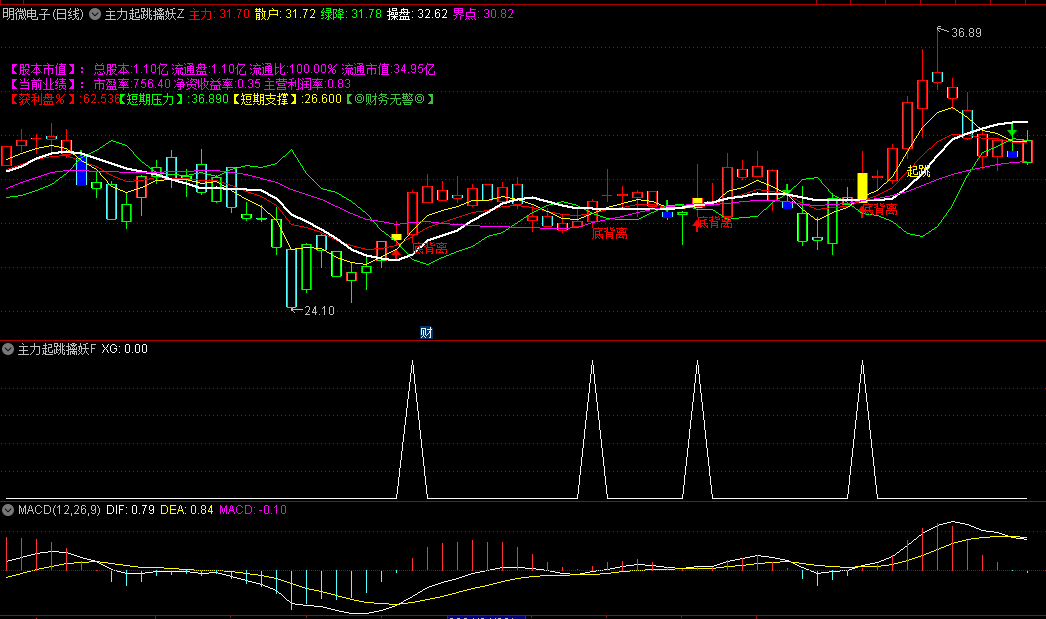This screenshot has height=619, width=1046.
Task: Click the 24.10 lowest price marker
Action: point(318,311)
